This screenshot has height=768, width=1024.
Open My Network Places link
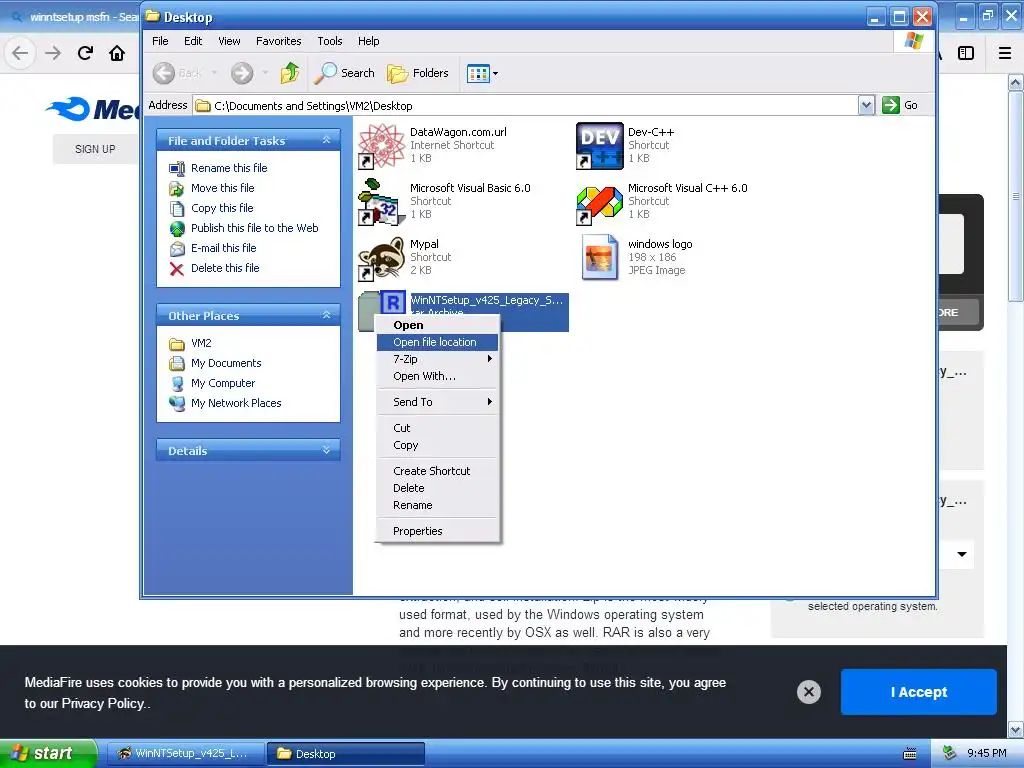(236, 404)
